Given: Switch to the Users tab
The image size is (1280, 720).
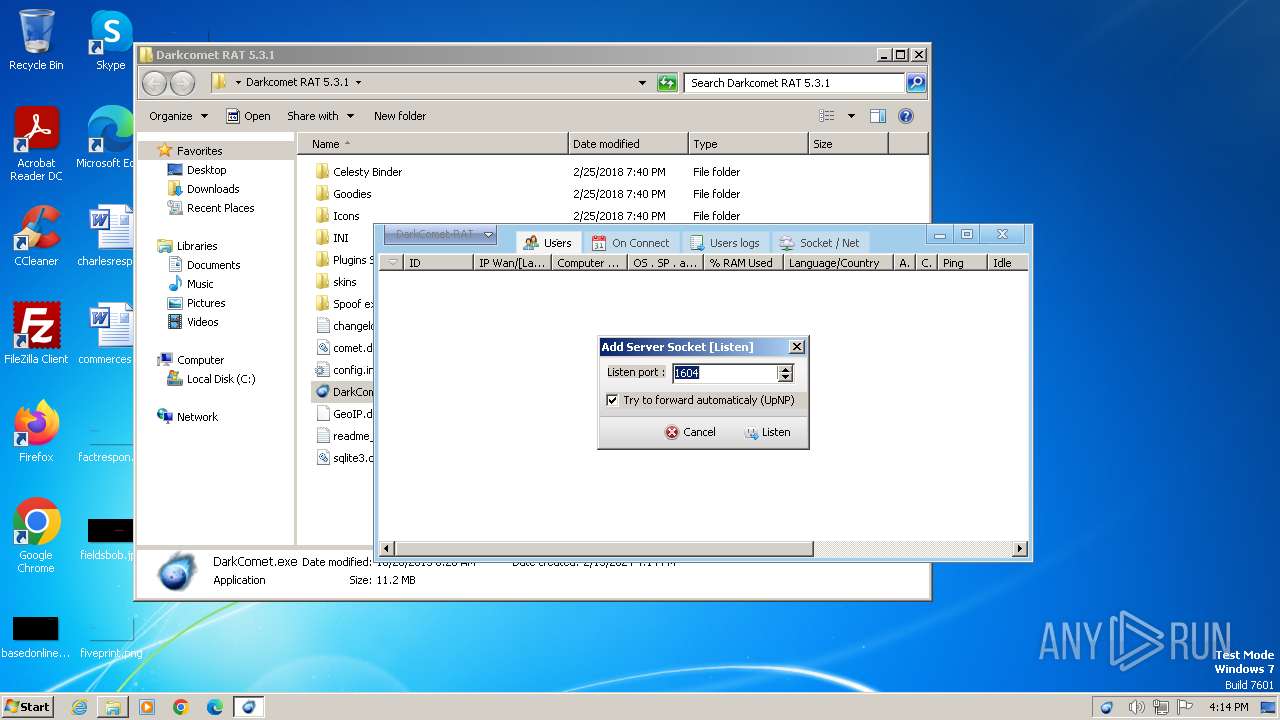Looking at the screenshot, I should (548, 243).
